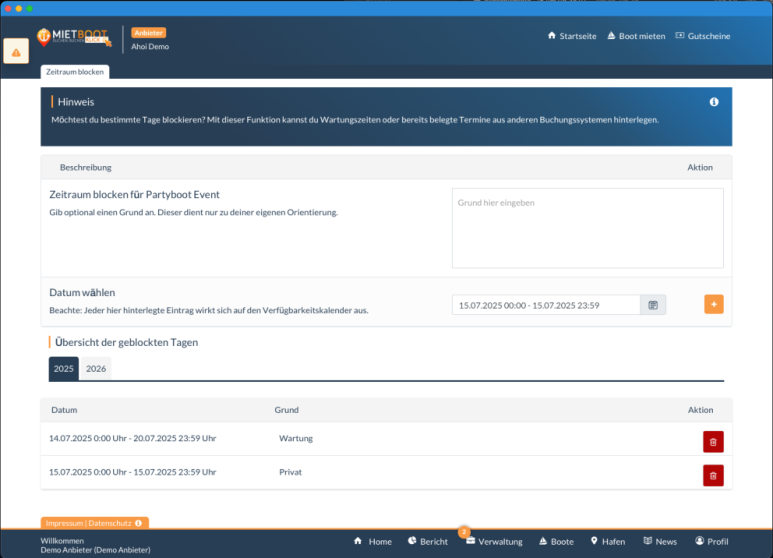Open Profil in the bottom navigation
Screen dimensions: 773x558
pos(712,541)
